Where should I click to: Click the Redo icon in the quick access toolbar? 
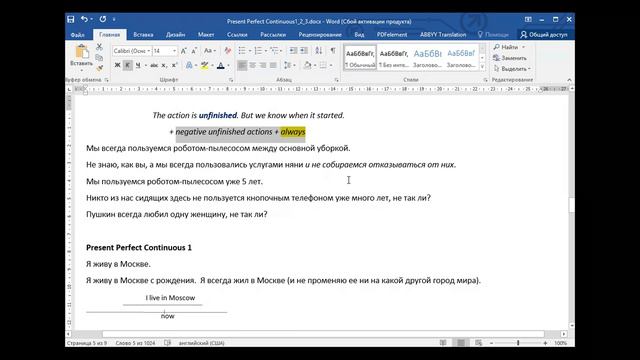click(x=102, y=19)
